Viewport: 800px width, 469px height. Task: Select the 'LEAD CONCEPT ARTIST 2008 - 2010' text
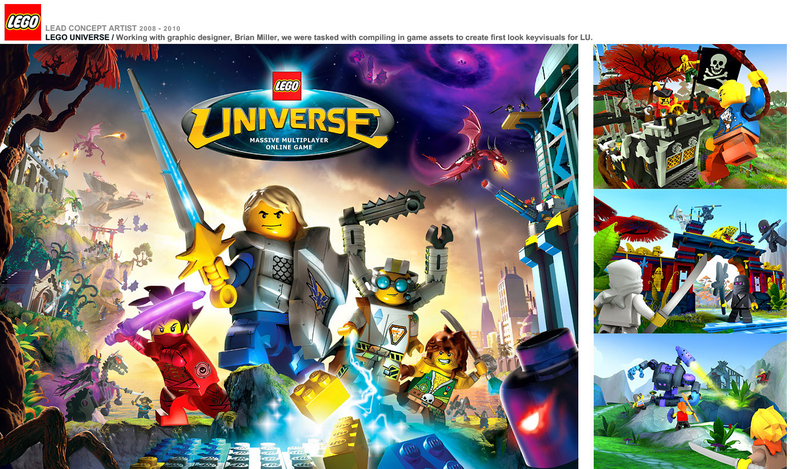[113, 29]
